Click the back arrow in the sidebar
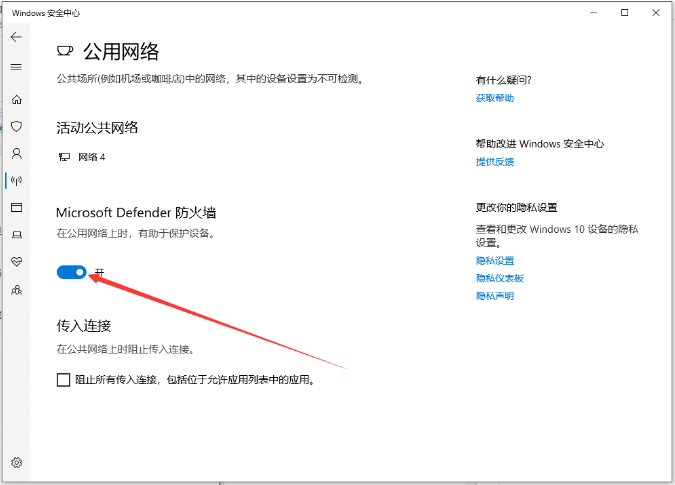 (16, 37)
